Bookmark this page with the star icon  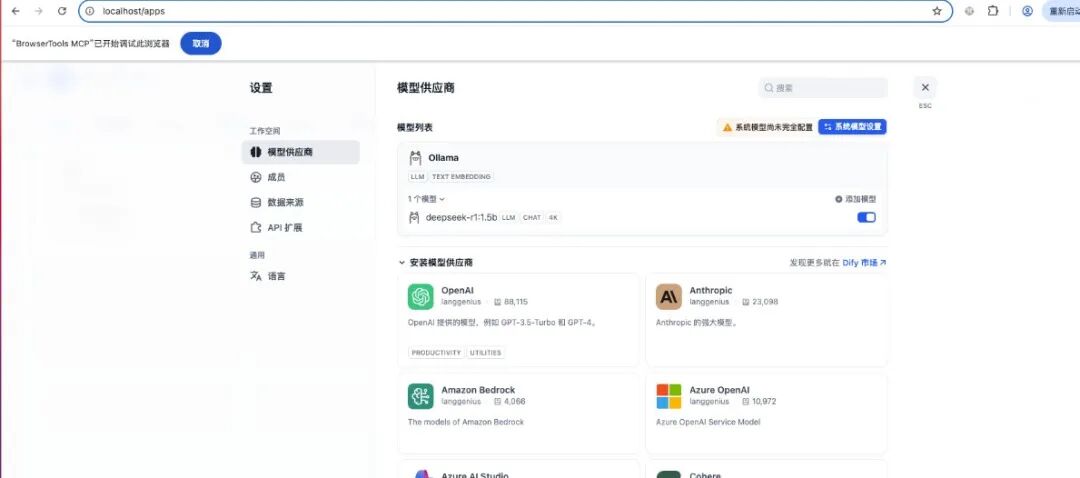click(x=937, y=11)
